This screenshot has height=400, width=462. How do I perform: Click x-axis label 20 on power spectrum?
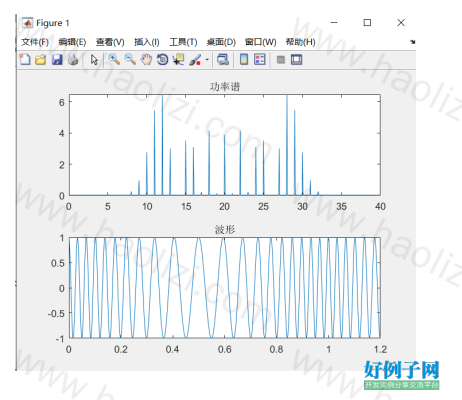224,207
